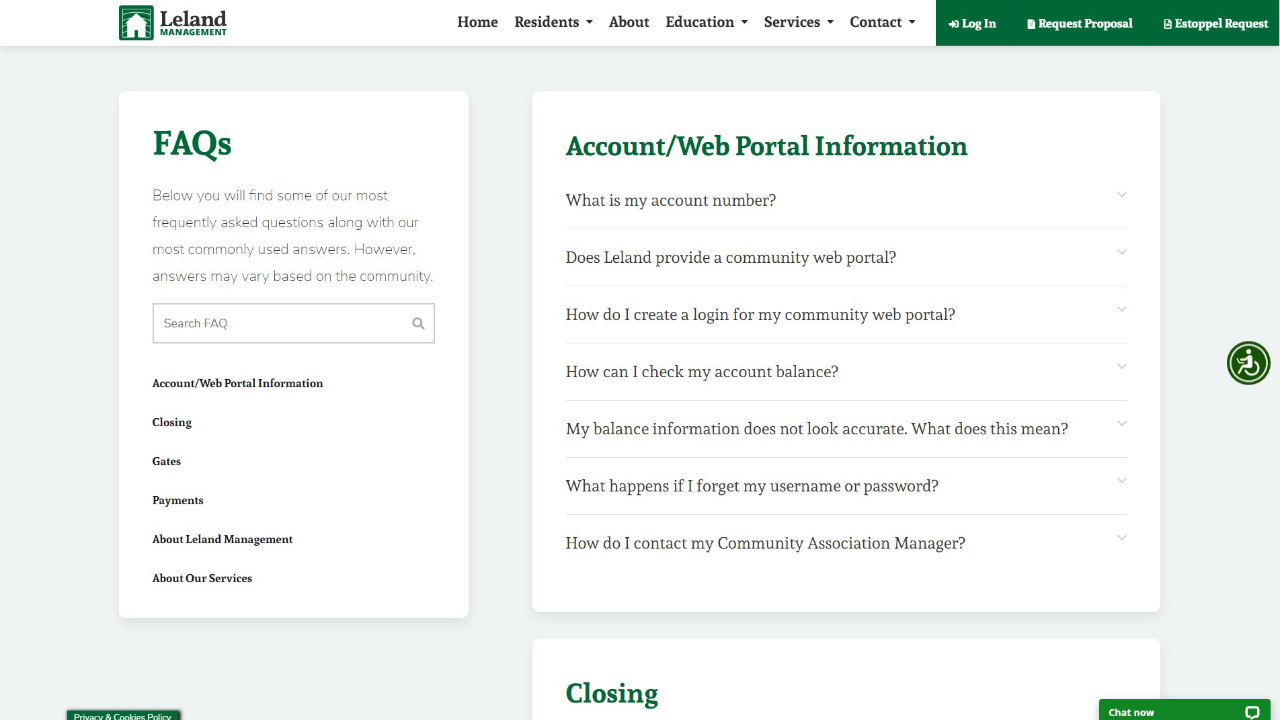Click the Log In button
Viewport: 1280px width, 720px height.
coord(972,23)
